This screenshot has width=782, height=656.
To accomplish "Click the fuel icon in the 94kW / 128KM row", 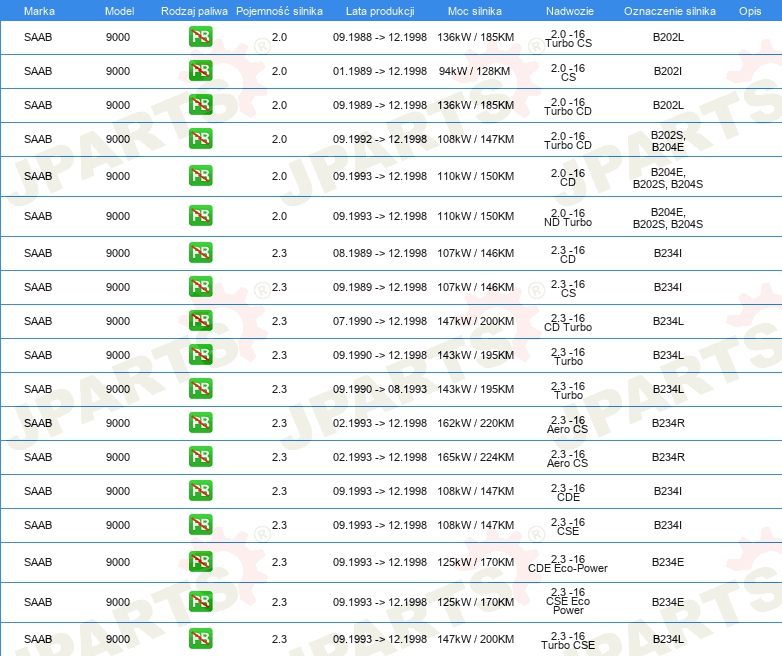I will 200,70.
